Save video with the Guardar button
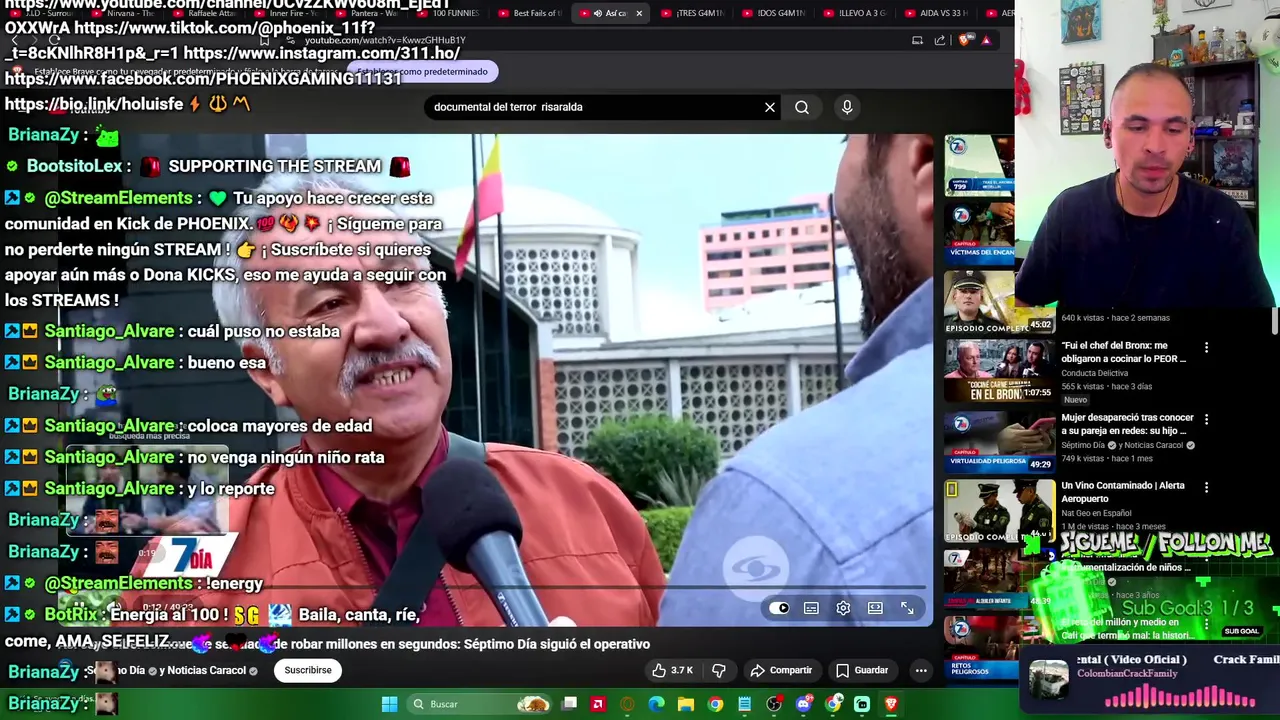The width and height of the screenshot is (1280, 720). tap(862, 670)
